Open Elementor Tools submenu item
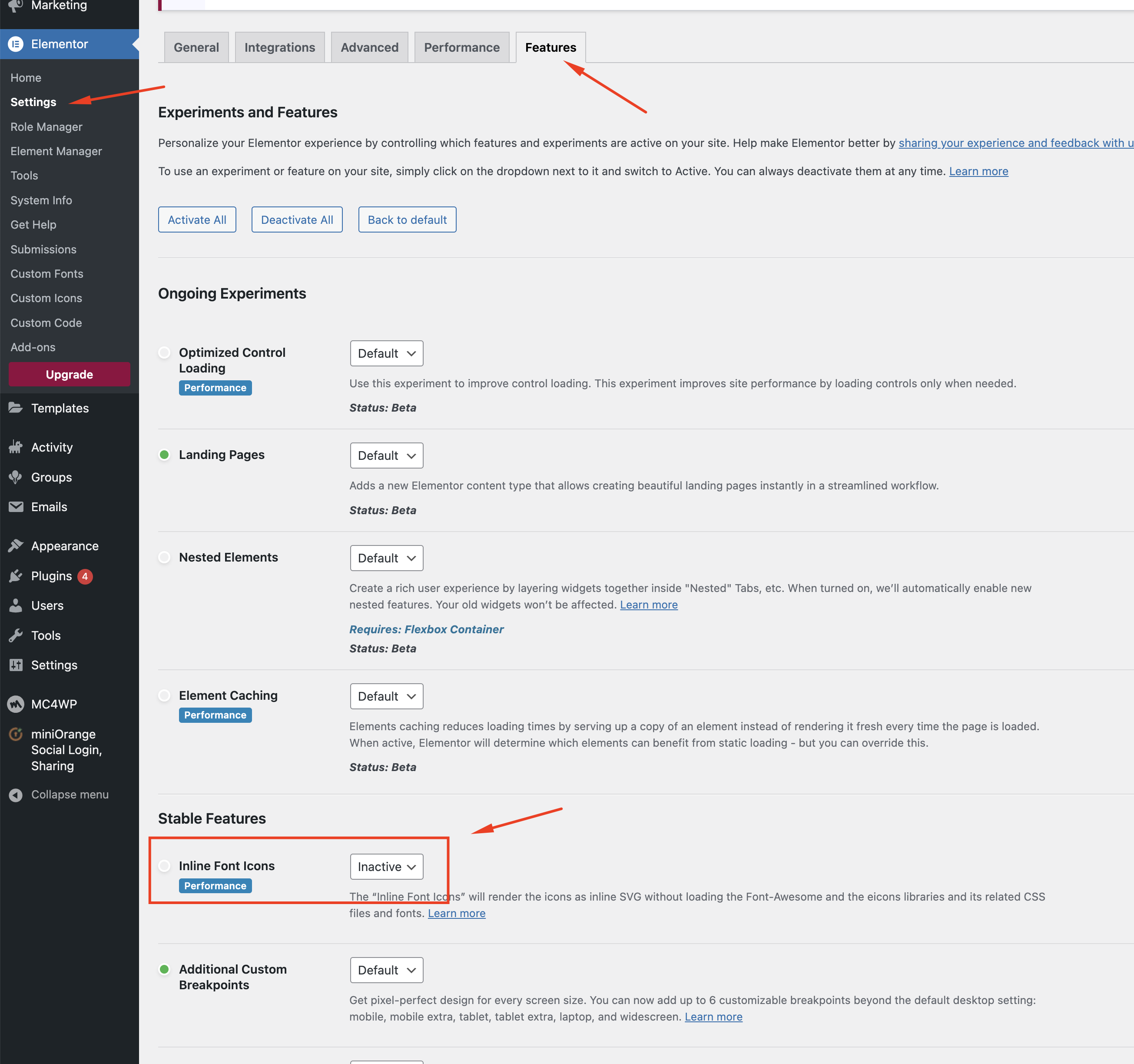 (24, 176)
